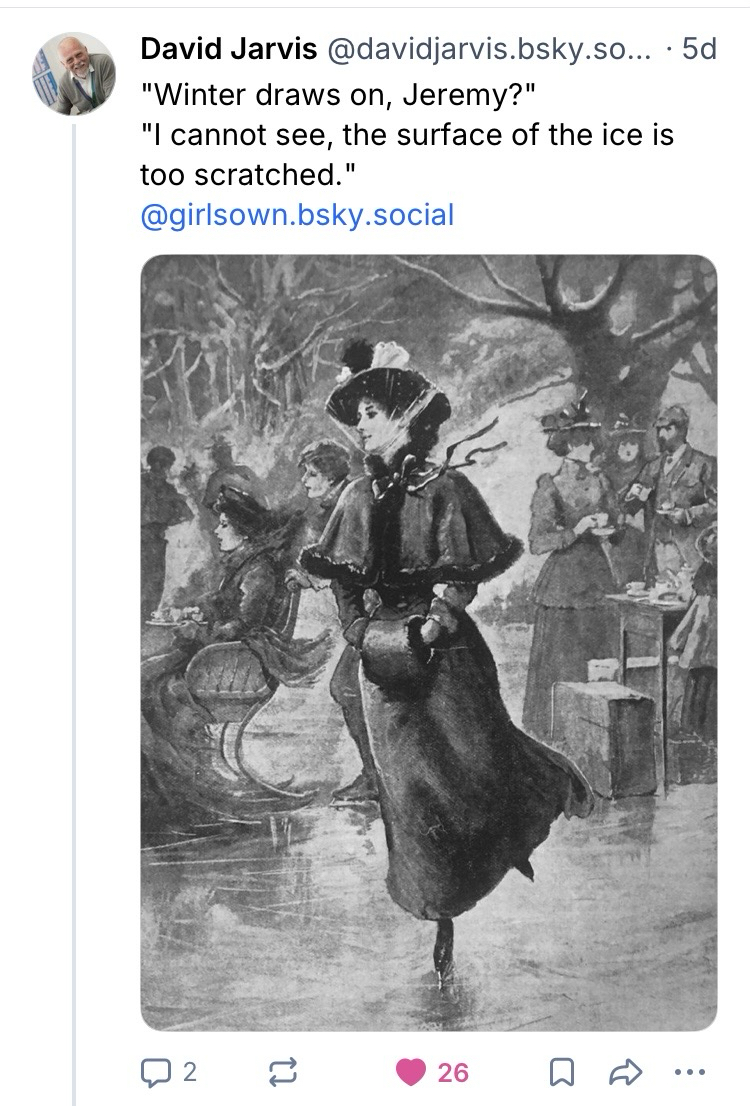Unlike the post via the pink heart
This screenshot has height=1106, width=750.
click(x=410, y=1072)
